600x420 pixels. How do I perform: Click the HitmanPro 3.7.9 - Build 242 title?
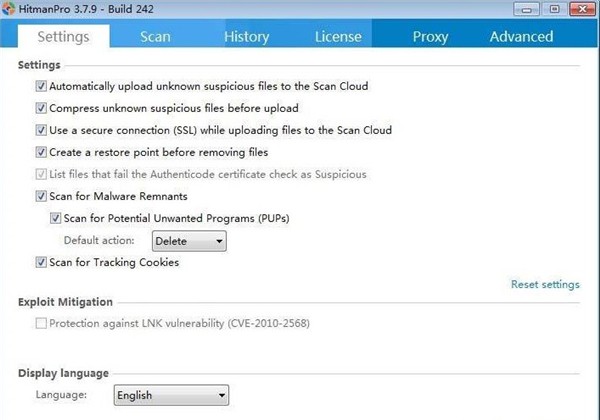pos(86,9)
